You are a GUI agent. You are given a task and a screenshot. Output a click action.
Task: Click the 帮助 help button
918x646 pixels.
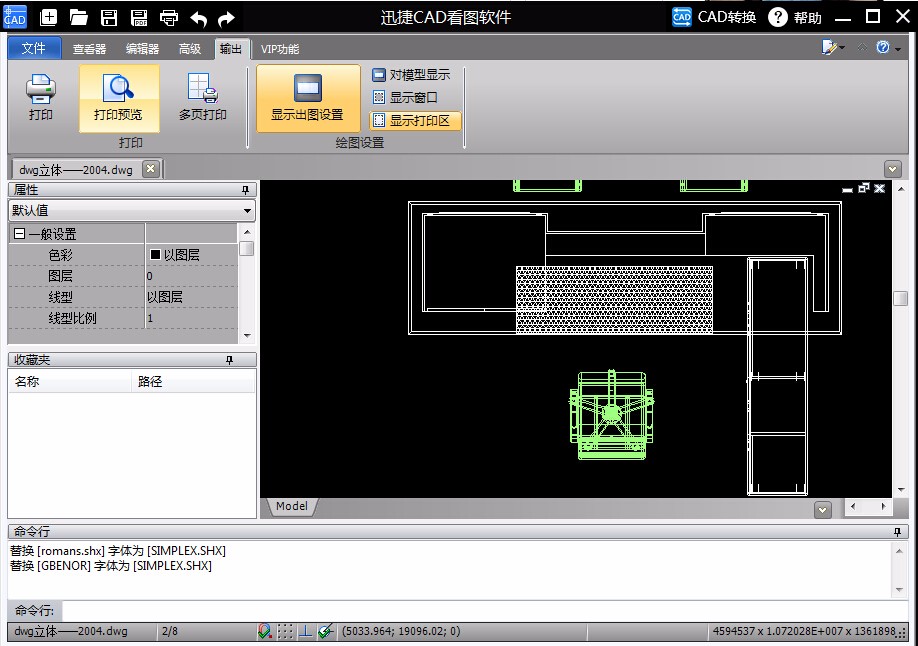(x=795, y=17)
